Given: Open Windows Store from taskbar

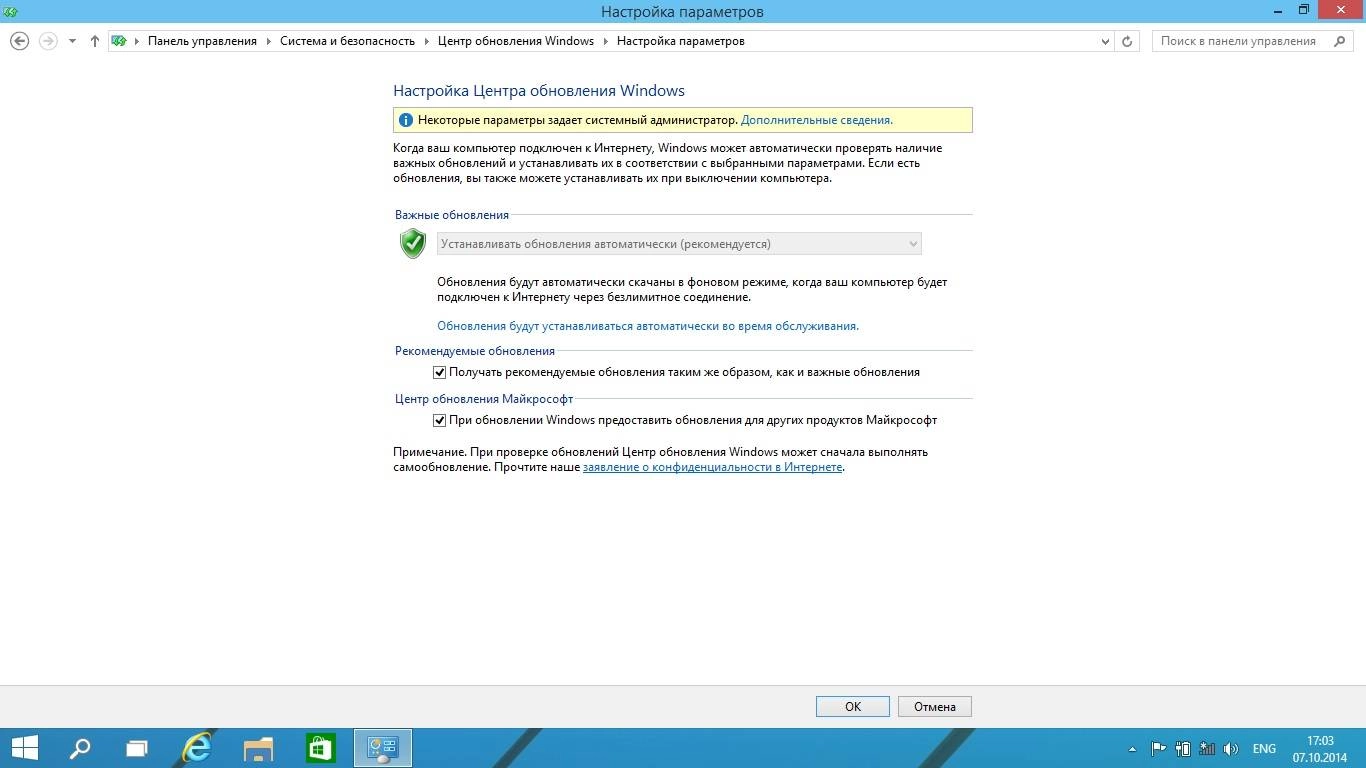Looking at the screenshot, I should 320,748.
